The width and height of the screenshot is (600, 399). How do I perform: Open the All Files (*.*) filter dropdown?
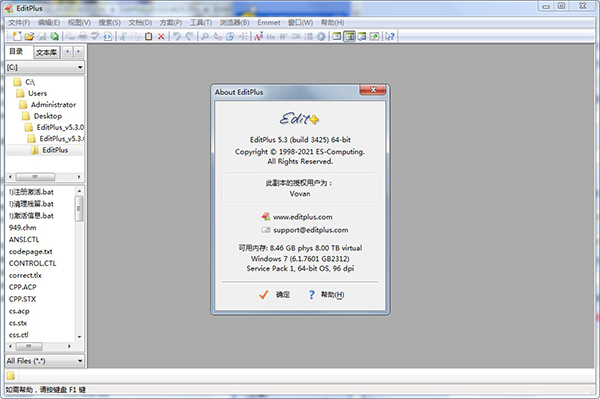coord(45,361)
